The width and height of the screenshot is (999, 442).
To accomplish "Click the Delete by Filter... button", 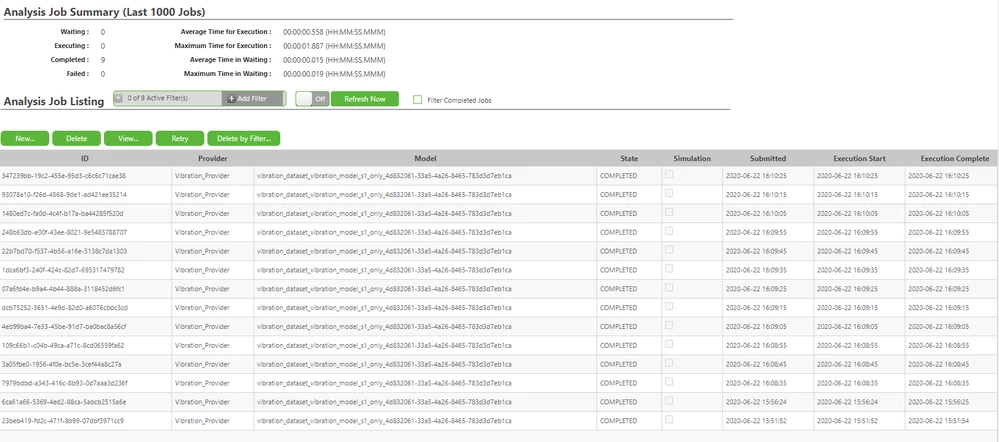I will click(243, 138).
